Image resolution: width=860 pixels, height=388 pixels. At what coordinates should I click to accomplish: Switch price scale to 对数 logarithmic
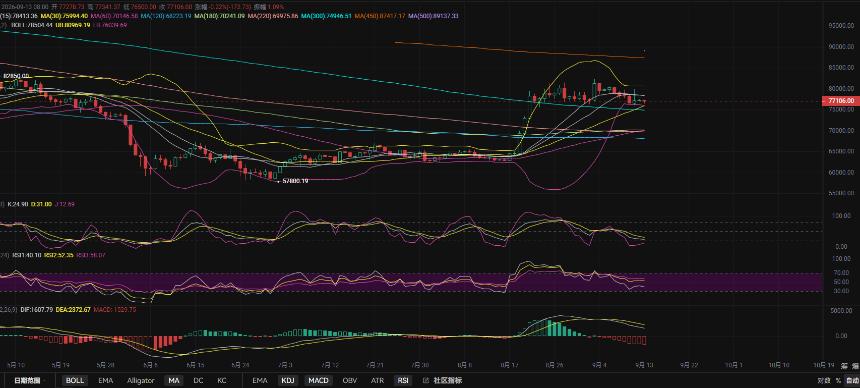tap(824, 380)
